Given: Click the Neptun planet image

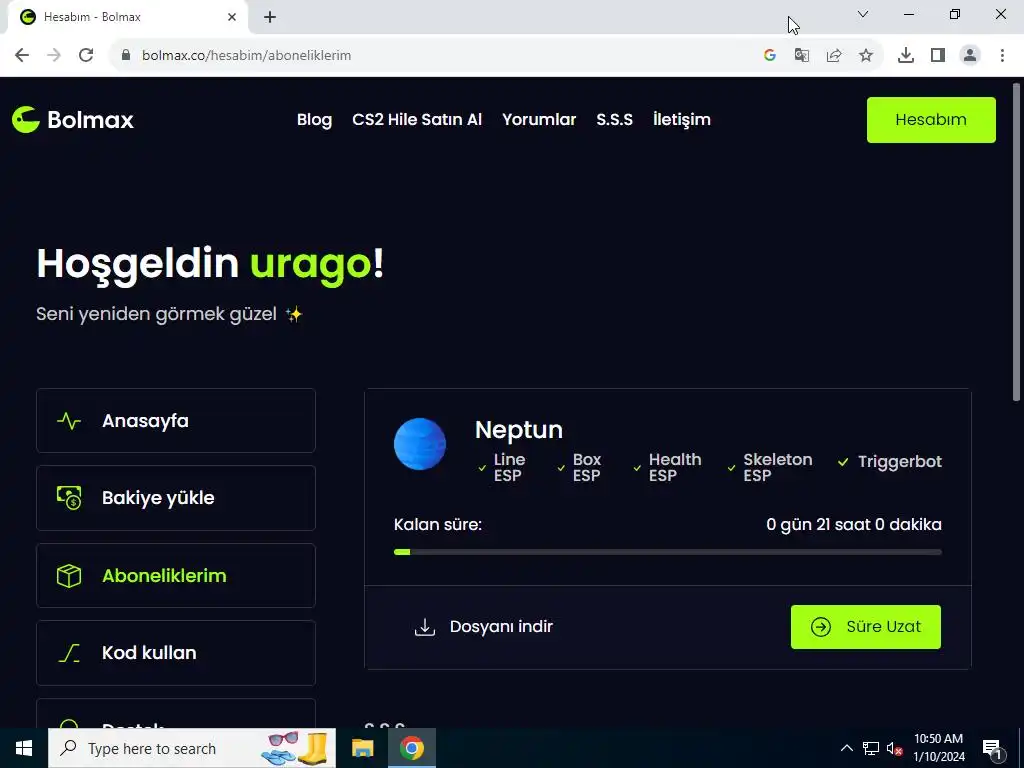Looking at the screenshot, I should click(420, 444).
